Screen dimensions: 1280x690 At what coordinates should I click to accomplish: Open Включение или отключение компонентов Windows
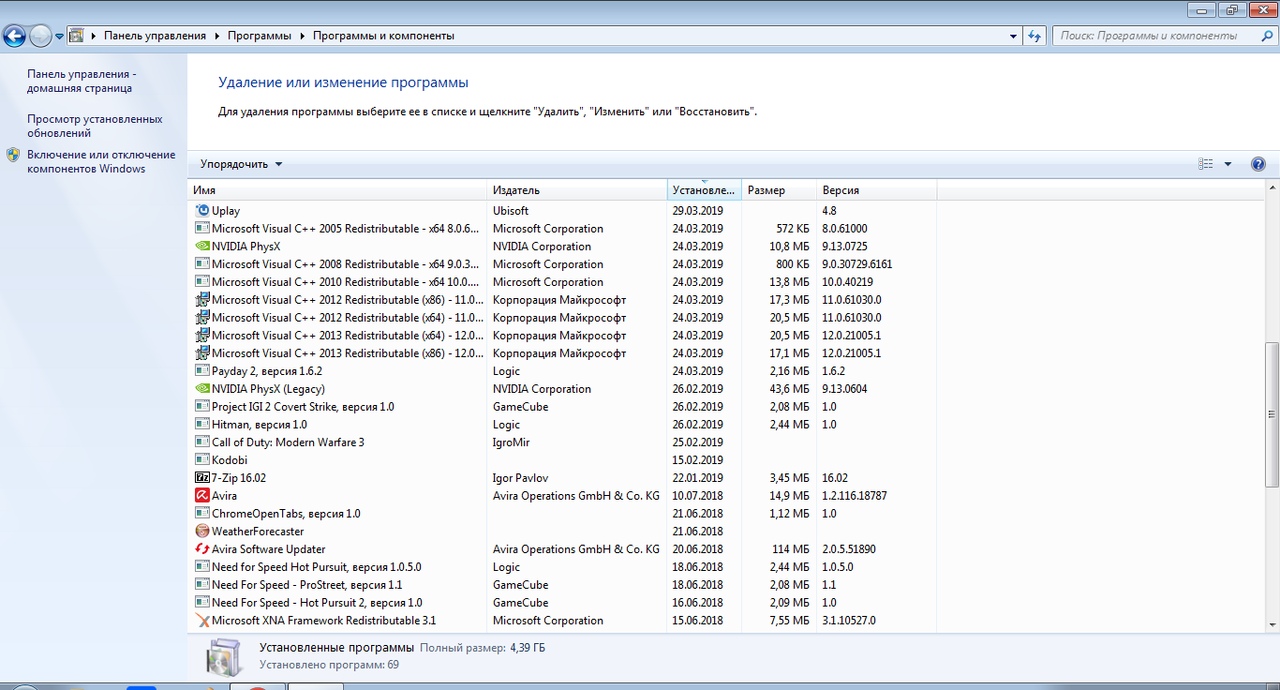[101, 162]
